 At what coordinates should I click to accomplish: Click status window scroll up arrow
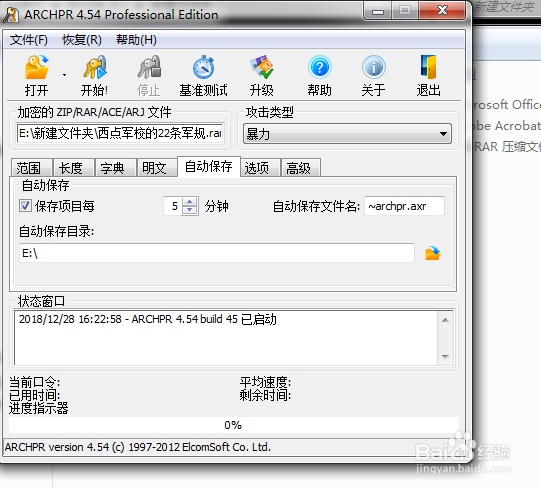[445, 320]
